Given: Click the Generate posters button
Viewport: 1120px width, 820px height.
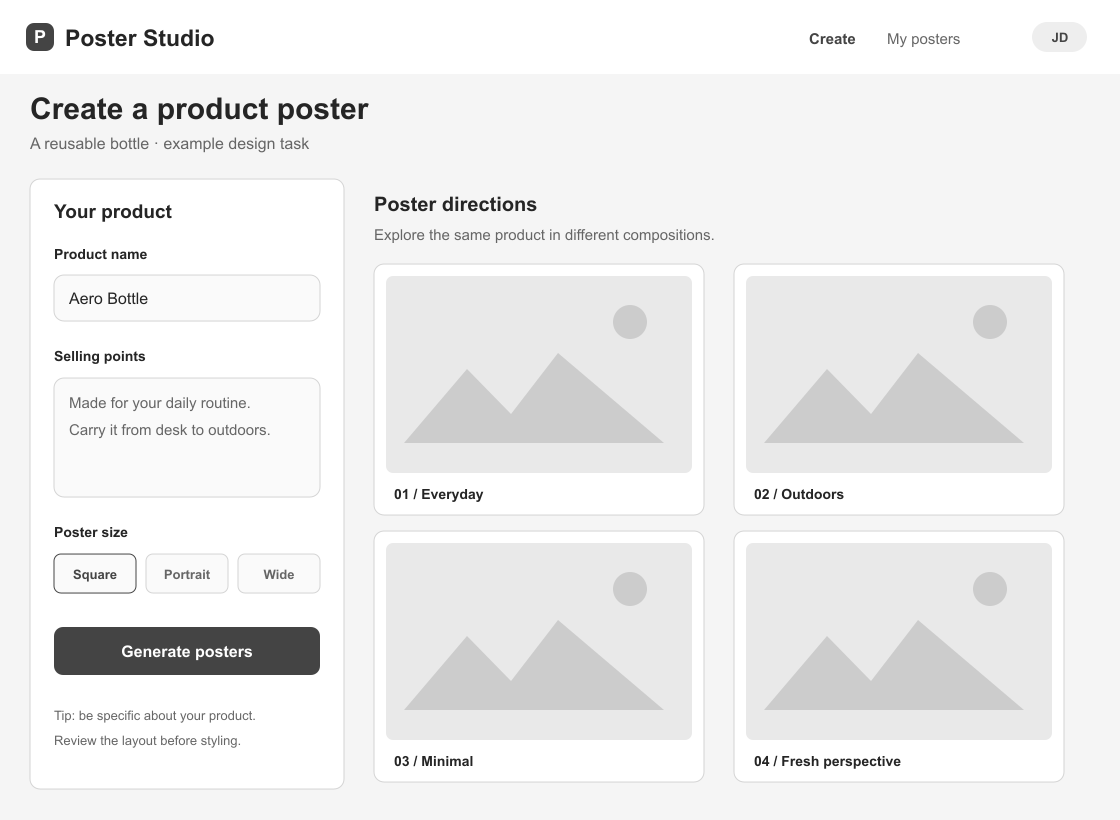Looking at the screenshot, I should (x=187, y=651).
